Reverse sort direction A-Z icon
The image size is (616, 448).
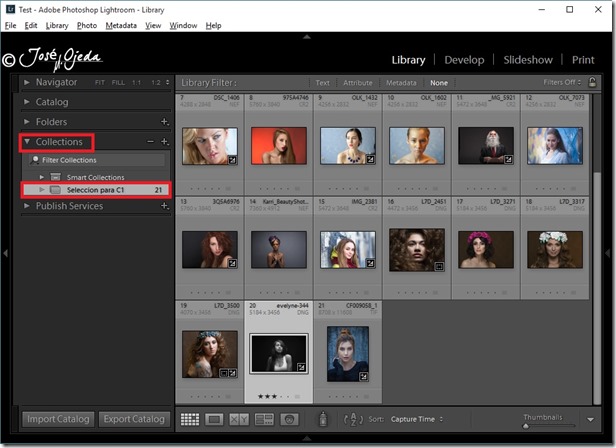point(353,419)
